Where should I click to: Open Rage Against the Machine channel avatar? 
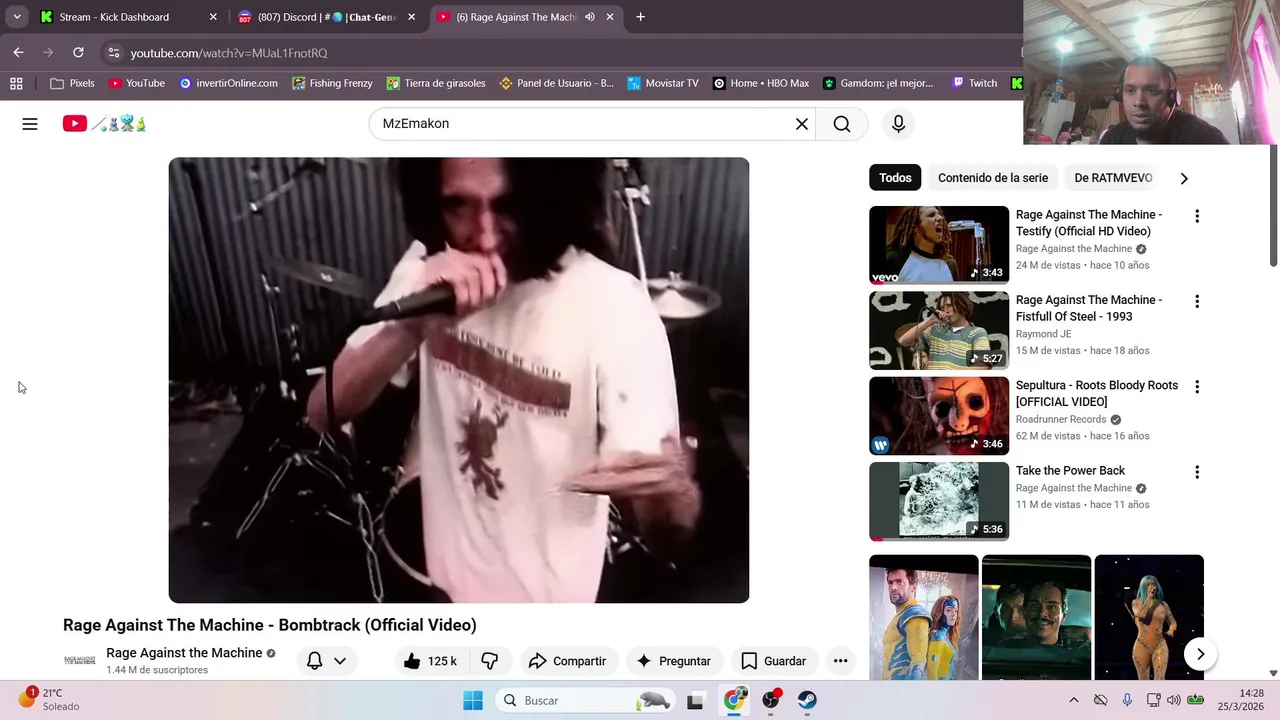tap(80, 660)
